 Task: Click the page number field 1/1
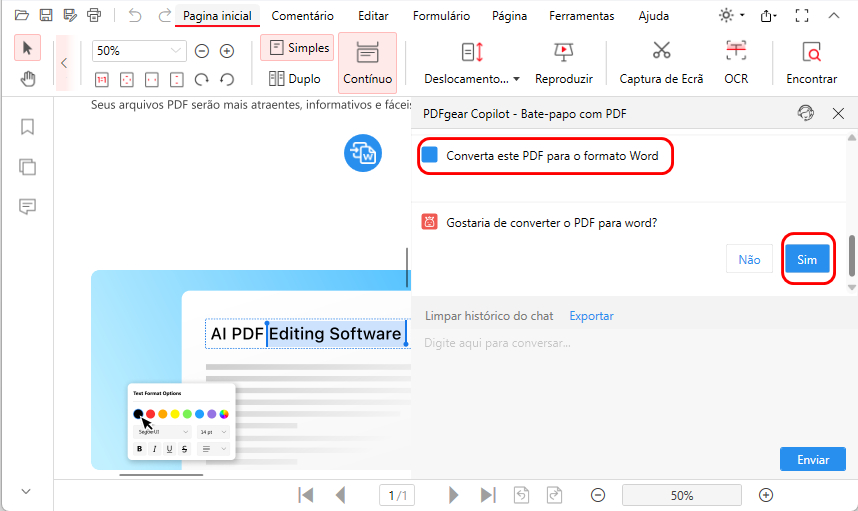(397, 496)
